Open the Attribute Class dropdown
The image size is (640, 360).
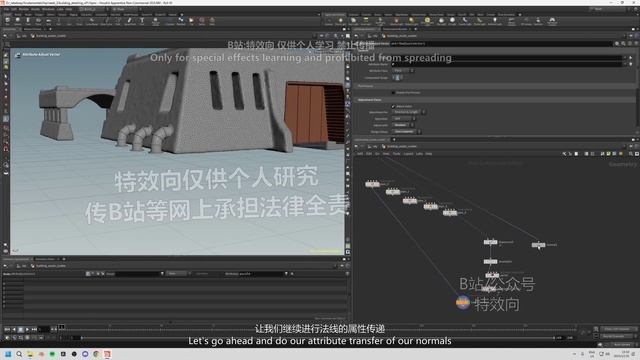click(x=403, y=71)
